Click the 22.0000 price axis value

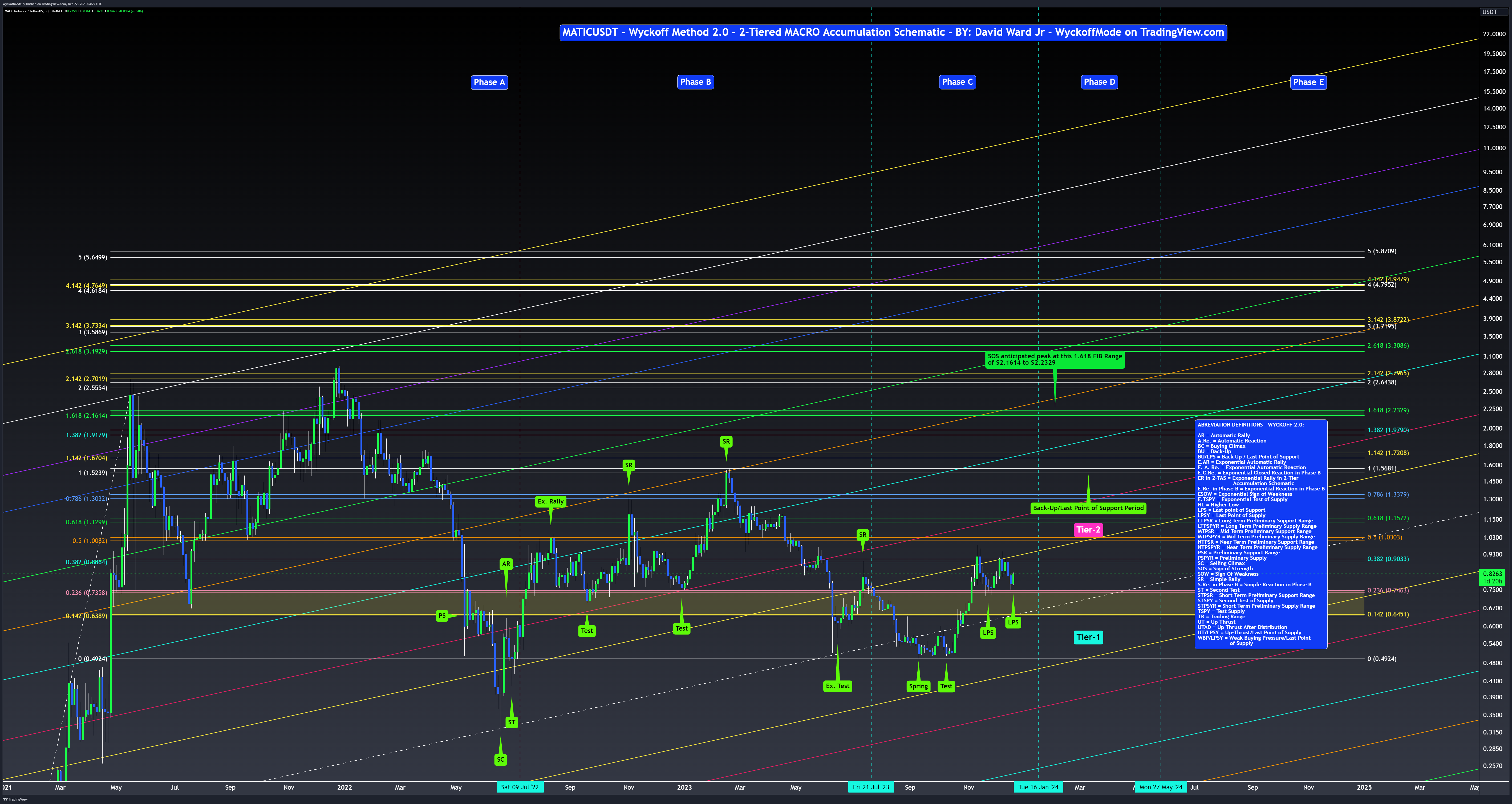click(x=1494, y=35)
